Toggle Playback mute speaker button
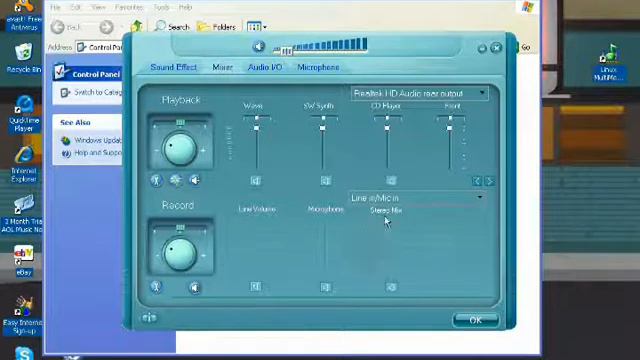This screenshot has width=640, height=360. pos(195,180)
